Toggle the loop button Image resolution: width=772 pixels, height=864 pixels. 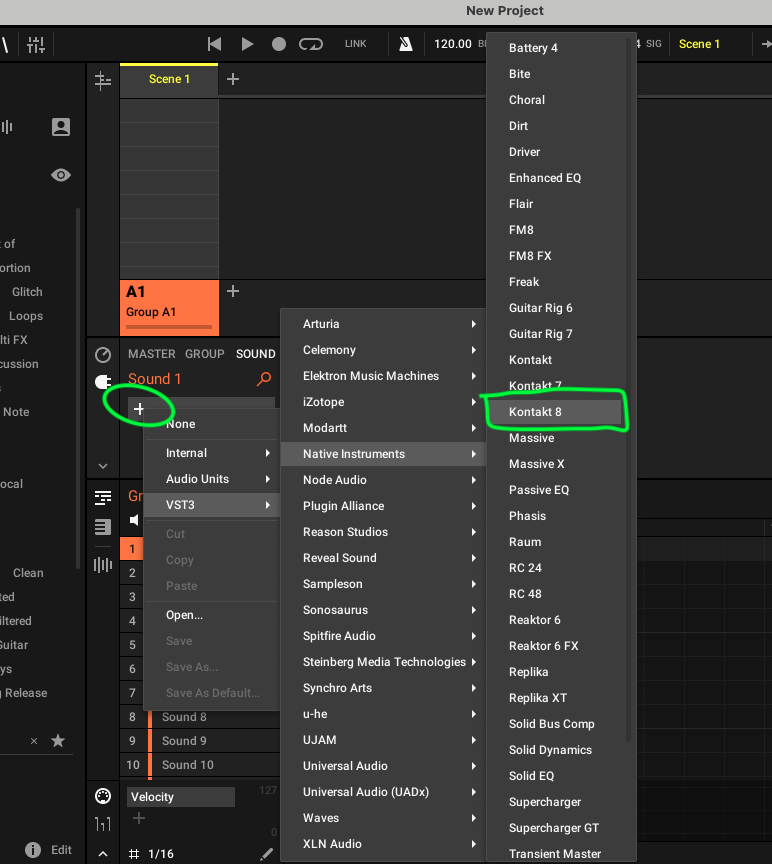click(x=311, y=44)
